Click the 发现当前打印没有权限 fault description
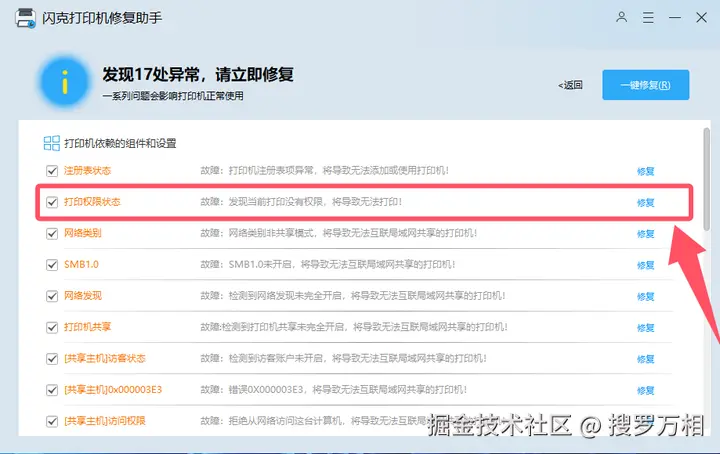This screenshot has height=454, width=720. pos(301,202)
